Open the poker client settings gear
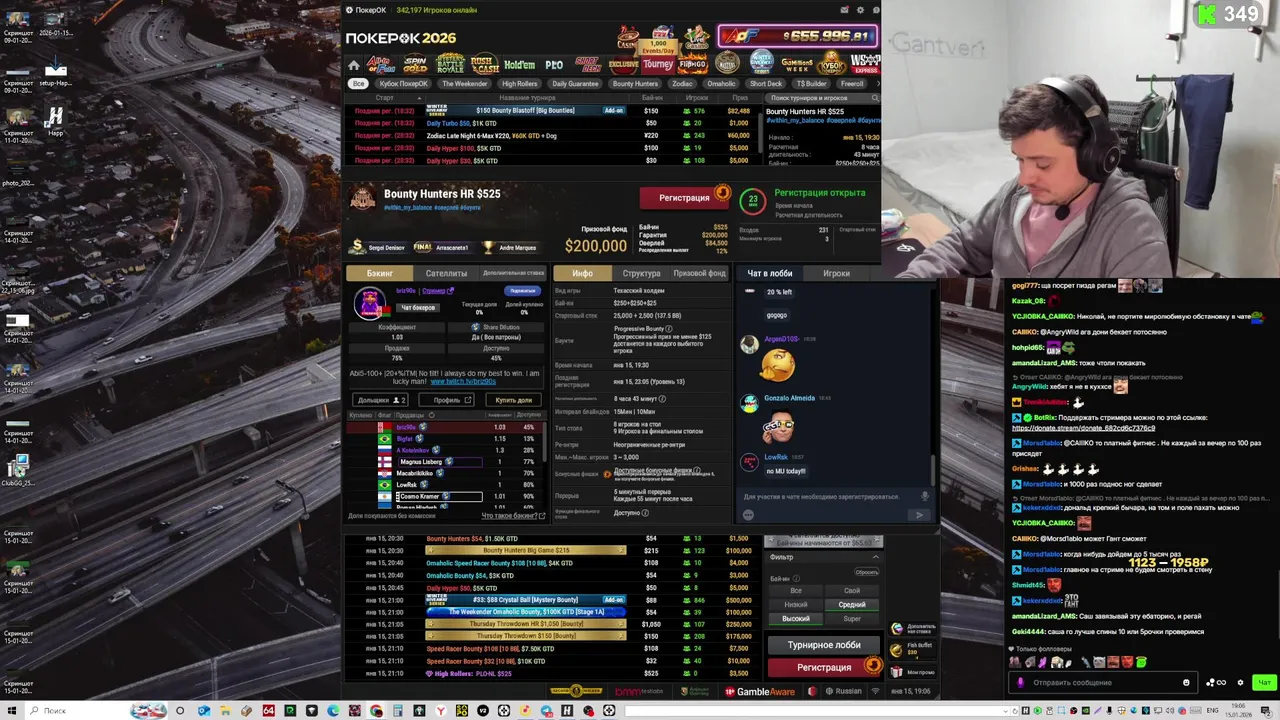 [860, 10]
